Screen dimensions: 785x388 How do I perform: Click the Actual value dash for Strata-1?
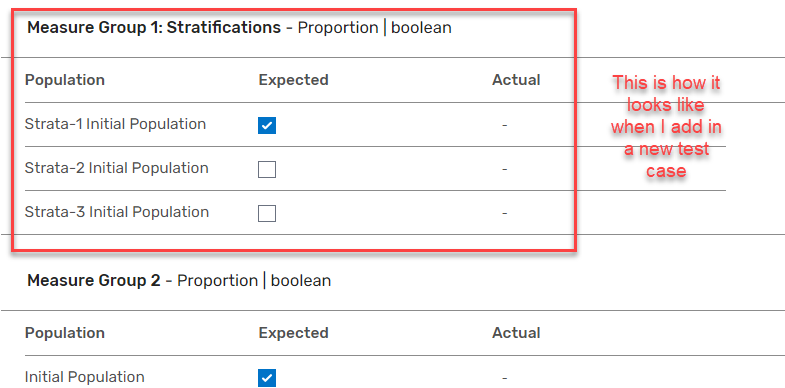tap(505, 125)
